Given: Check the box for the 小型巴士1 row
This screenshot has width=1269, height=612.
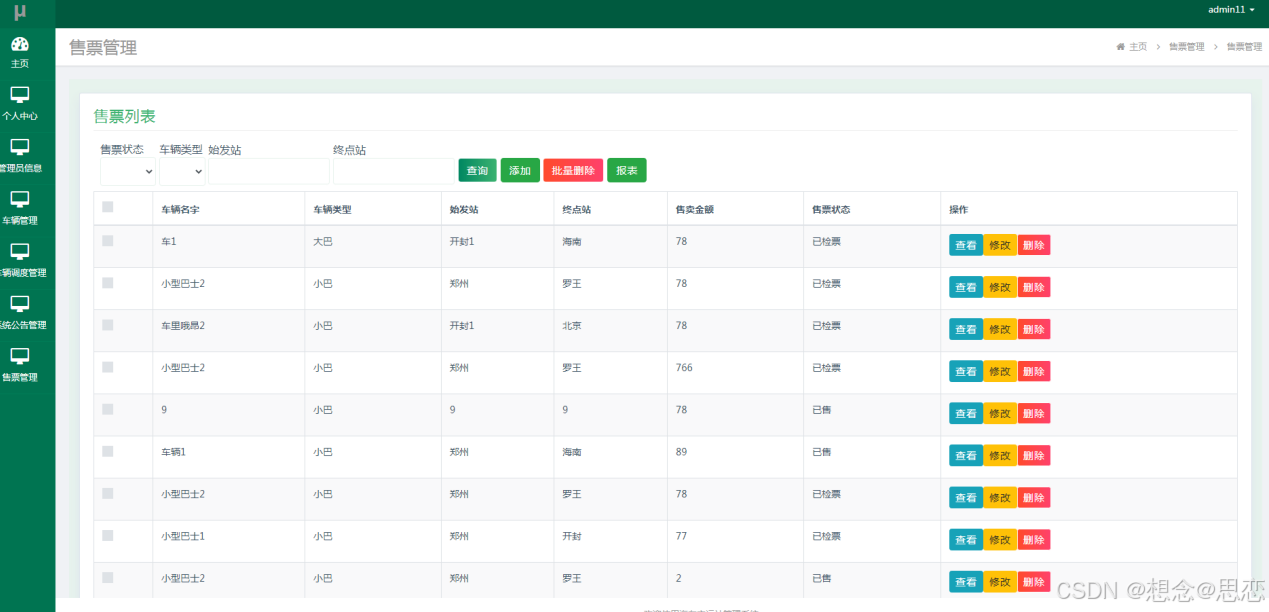Looking at the screenshot, I should coord(108,535).
